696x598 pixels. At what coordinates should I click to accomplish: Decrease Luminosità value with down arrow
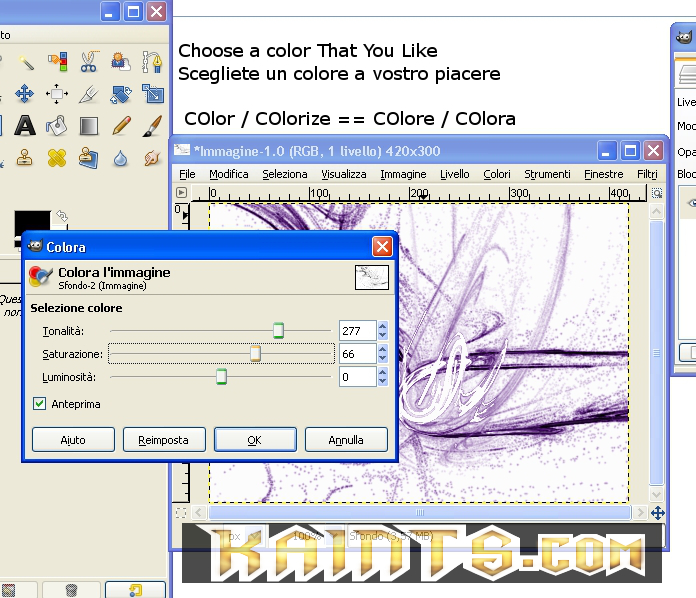383,382
